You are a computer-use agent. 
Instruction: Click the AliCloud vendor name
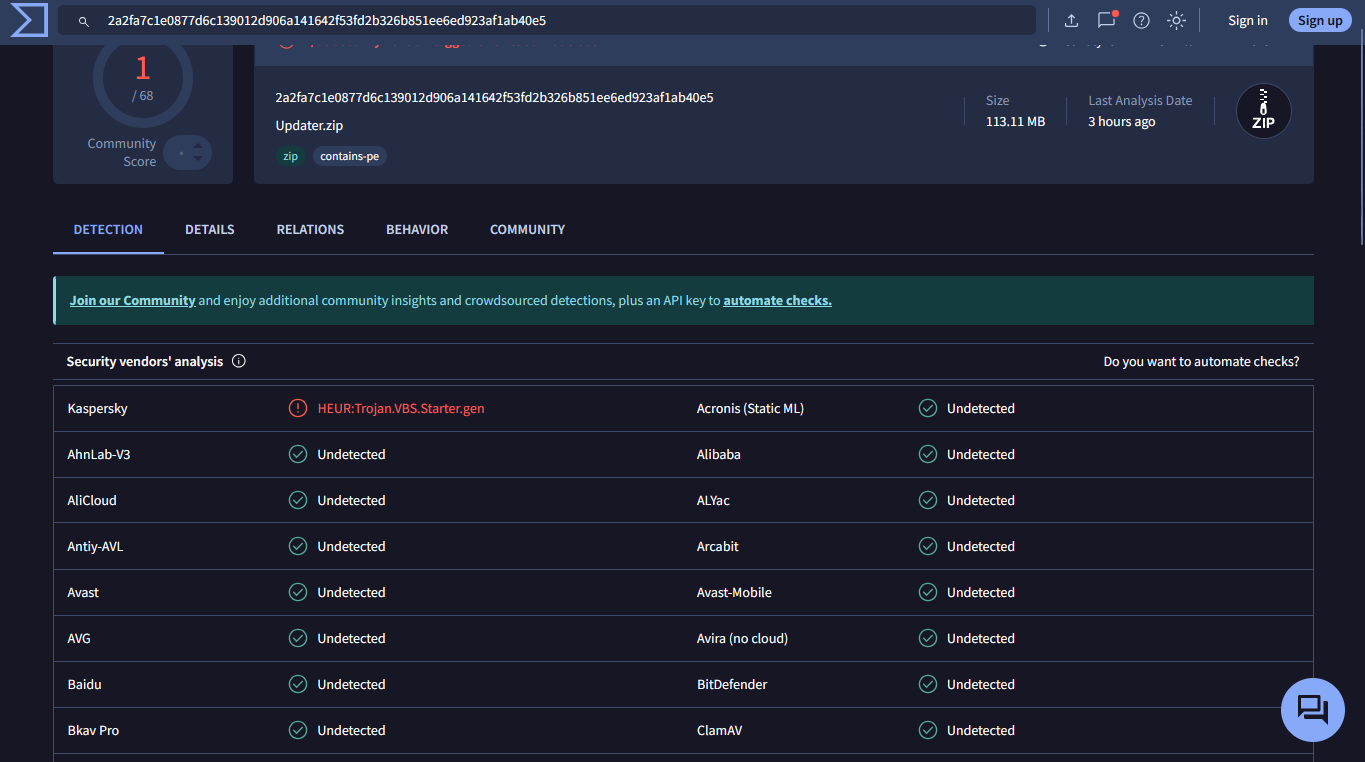tap(92, 500)
